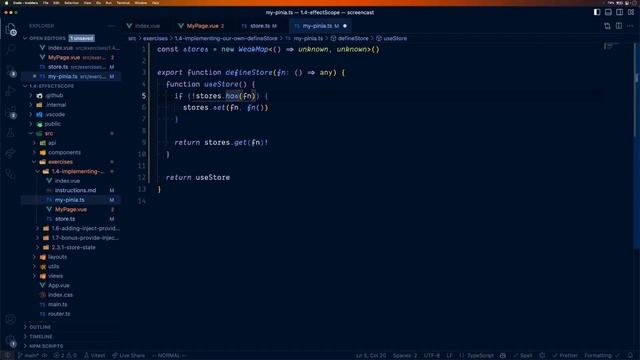This screenshot has height=360, width=640.
Task: Change LF end of line sequence
Action: tap(449, 356)
